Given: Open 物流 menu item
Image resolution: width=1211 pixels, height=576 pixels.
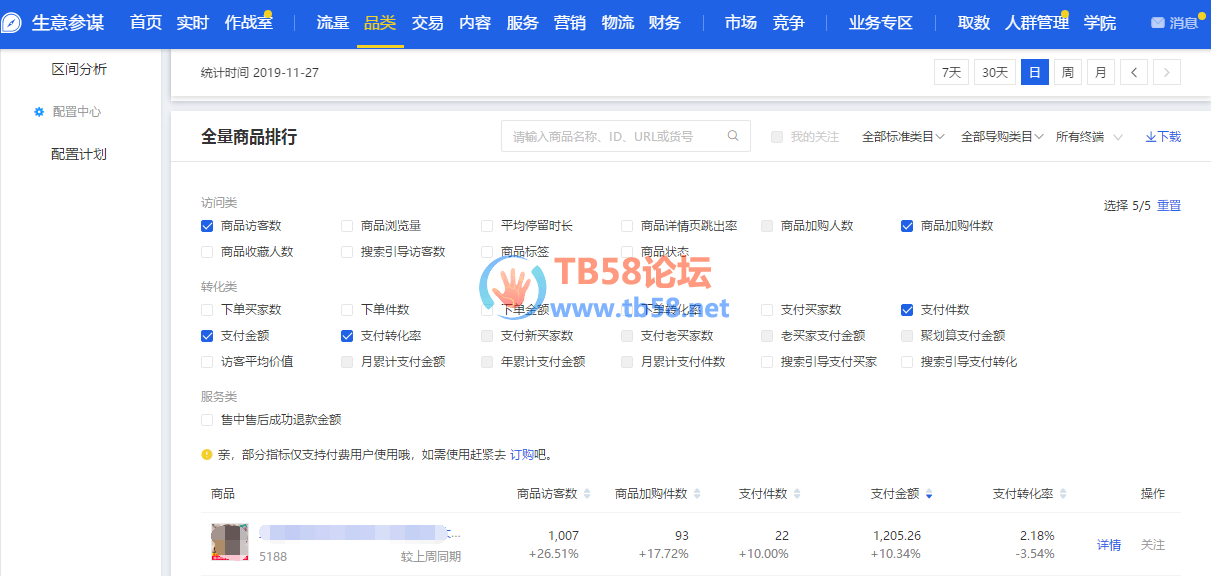Looking at the screenshot, I should 618,23.
